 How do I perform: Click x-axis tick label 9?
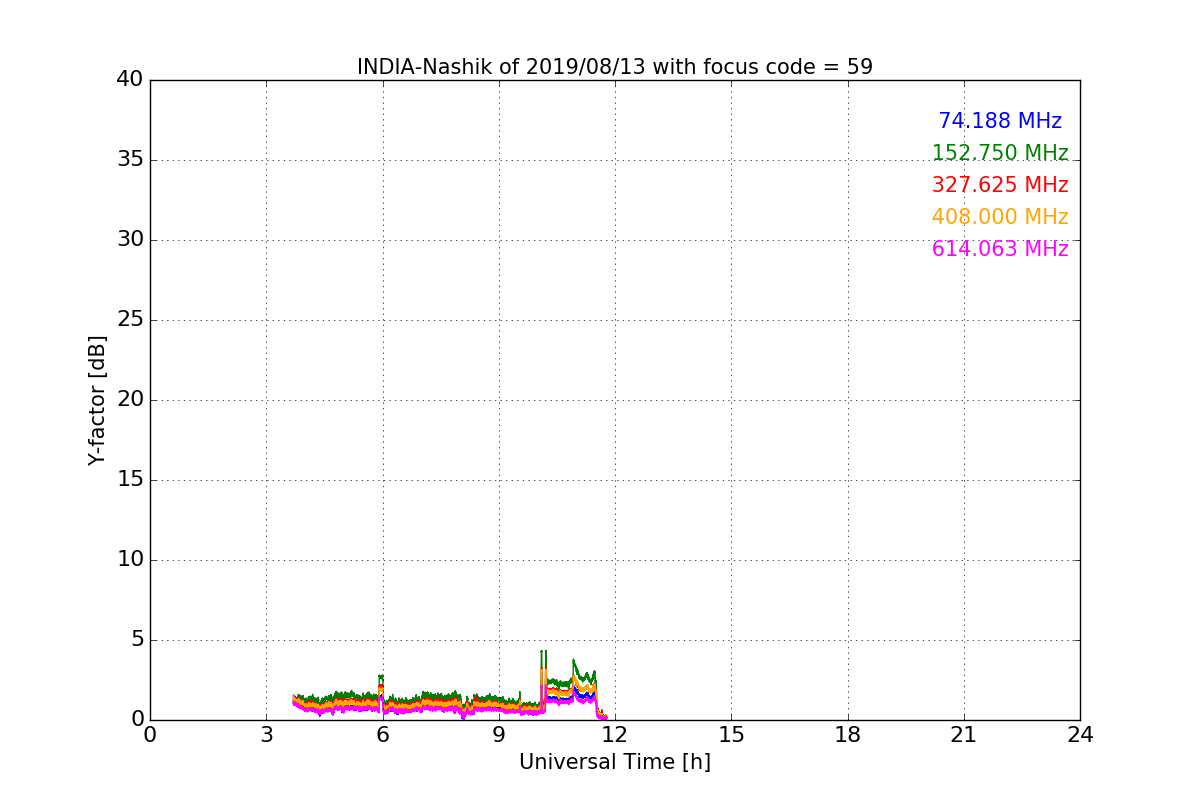point(499,735)
